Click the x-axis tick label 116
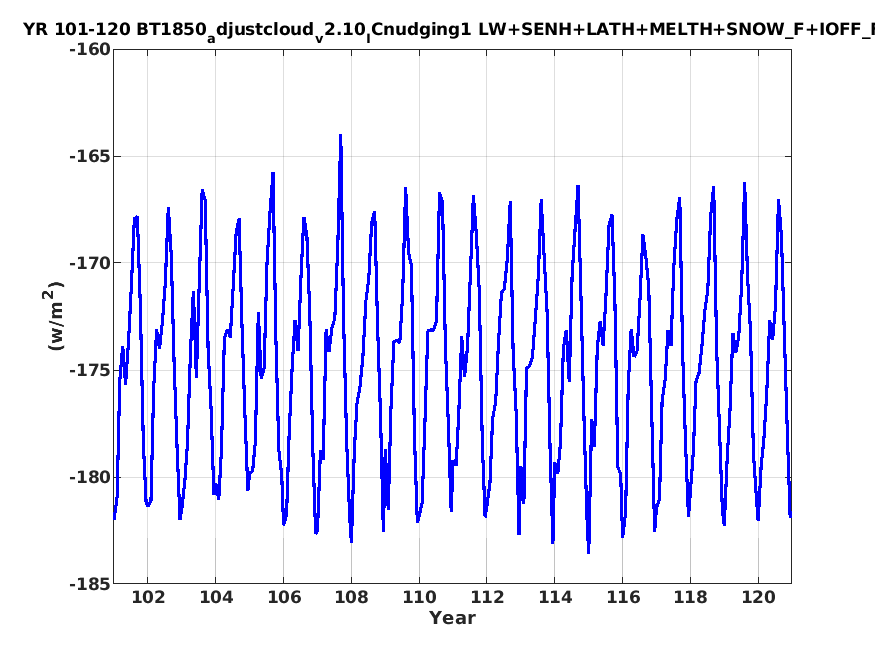 [623, 597]
